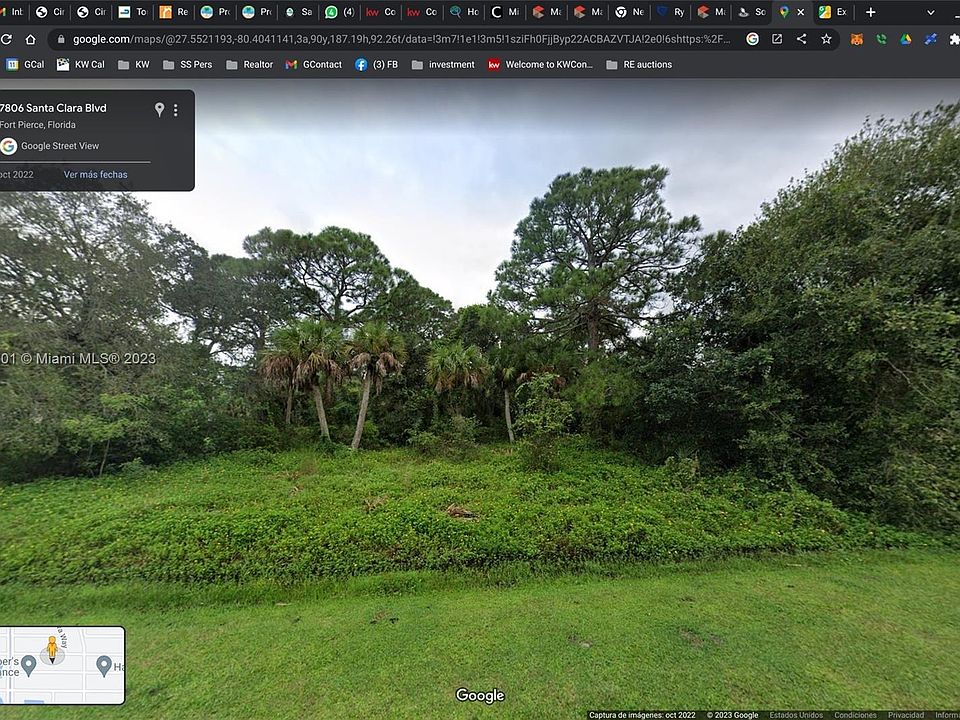Open the green phone extension icon
The height and width of the screenshot is (720, 960).
(881, 39)
